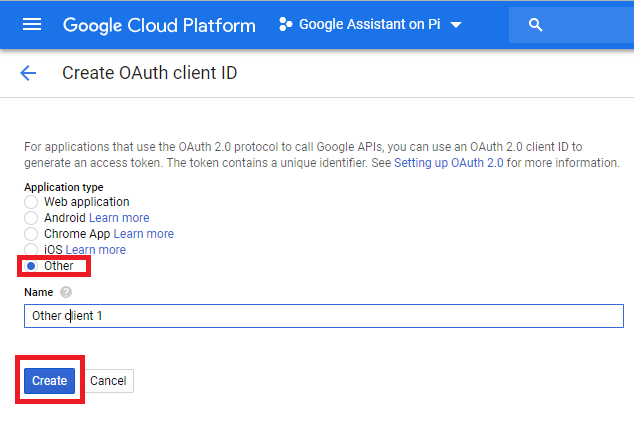Click the Name input field
The width and height of the screenshot is (634, 435).
click(x=324, y=316)
